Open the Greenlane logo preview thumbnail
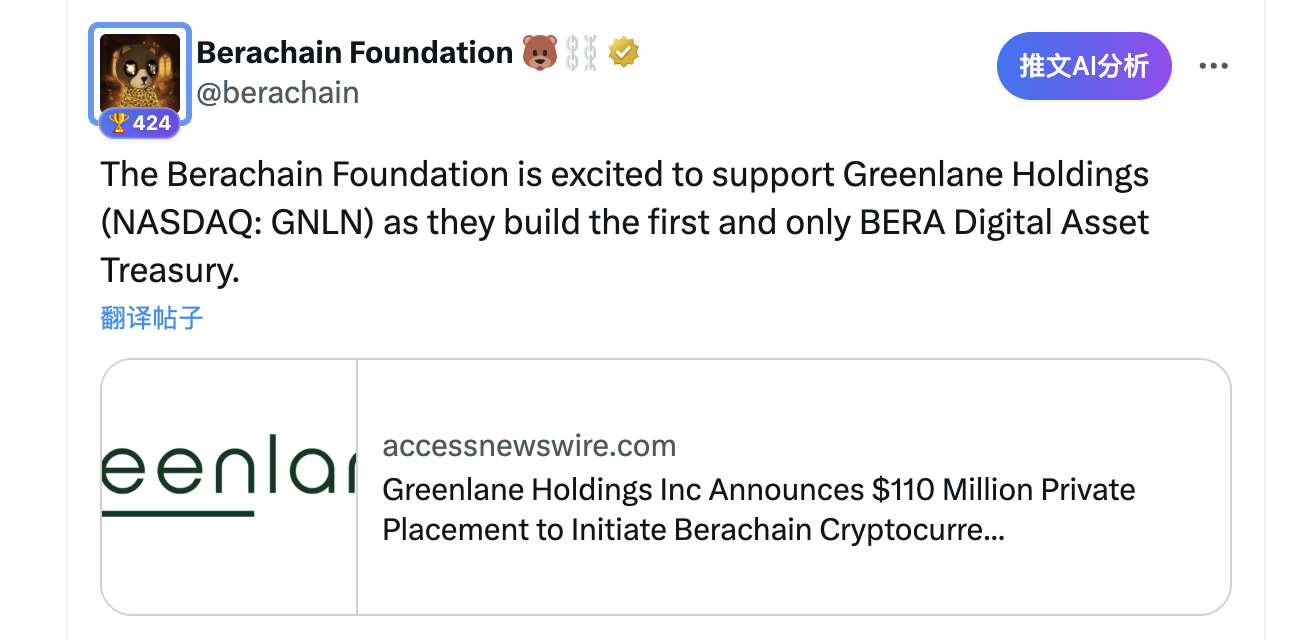The height and width of the screenshot is (640, 1308). point(229,486)
